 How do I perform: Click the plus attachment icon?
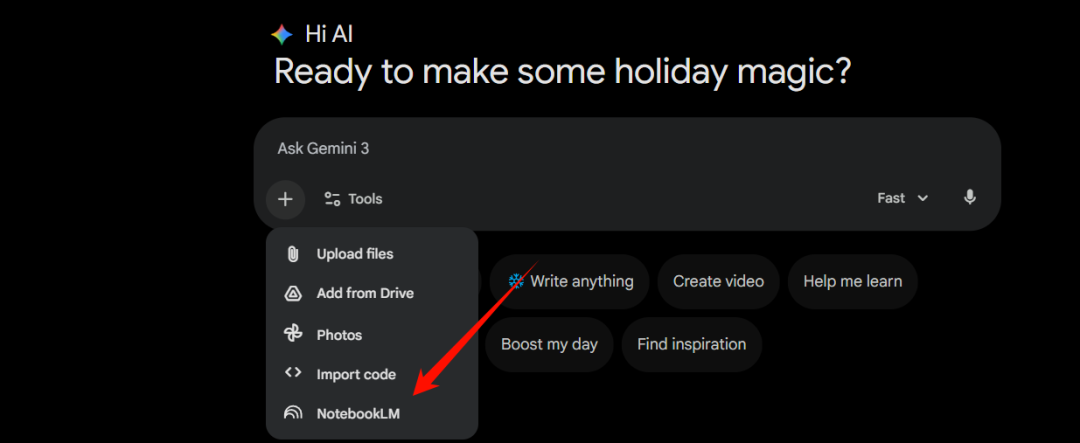(285, 198)
